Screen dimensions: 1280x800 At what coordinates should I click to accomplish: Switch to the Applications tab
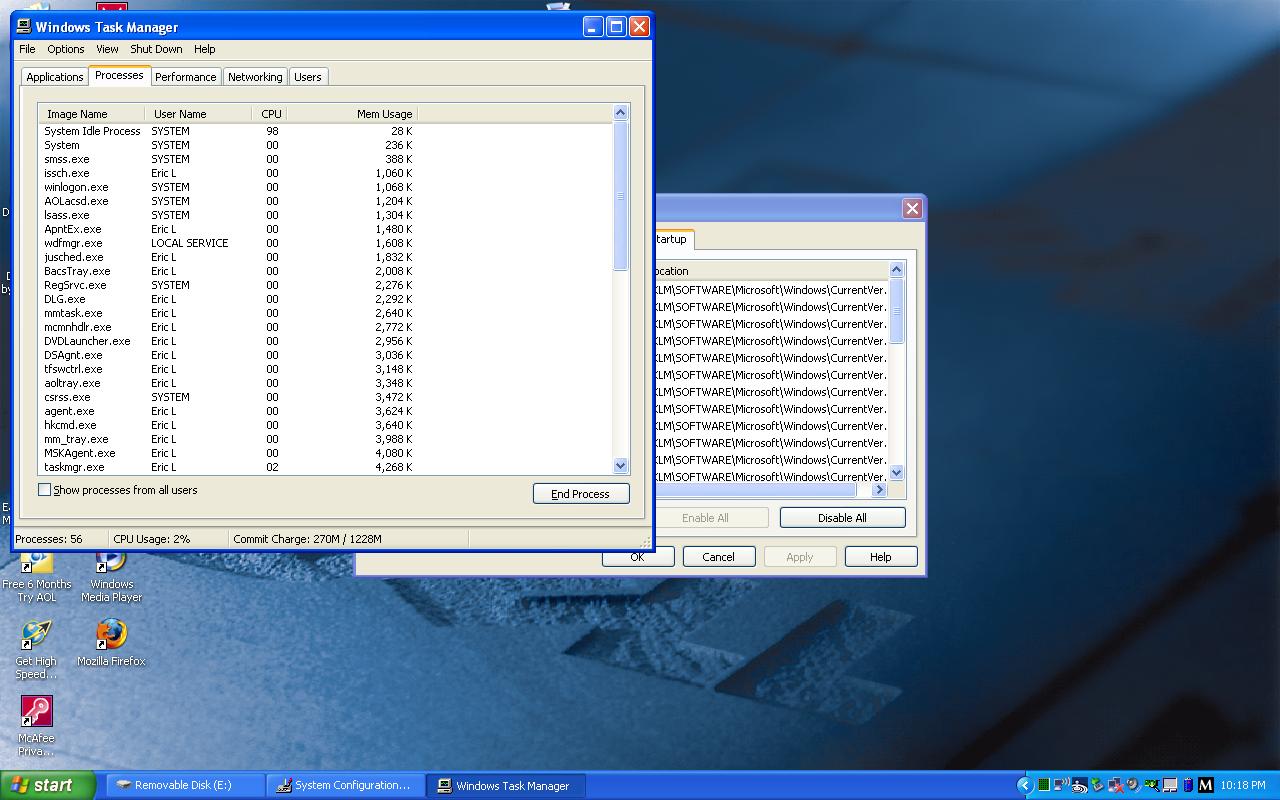55,77
